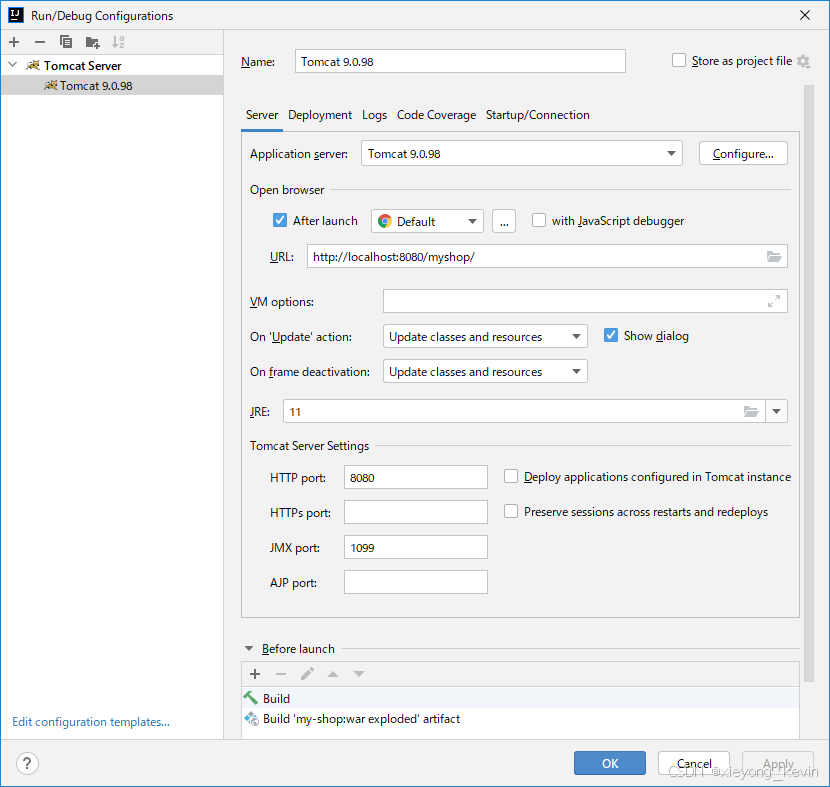This screenshot has height=787, width=830.
Task: Open the Store as project file gear settings
Action: click(x=804, y=61)
